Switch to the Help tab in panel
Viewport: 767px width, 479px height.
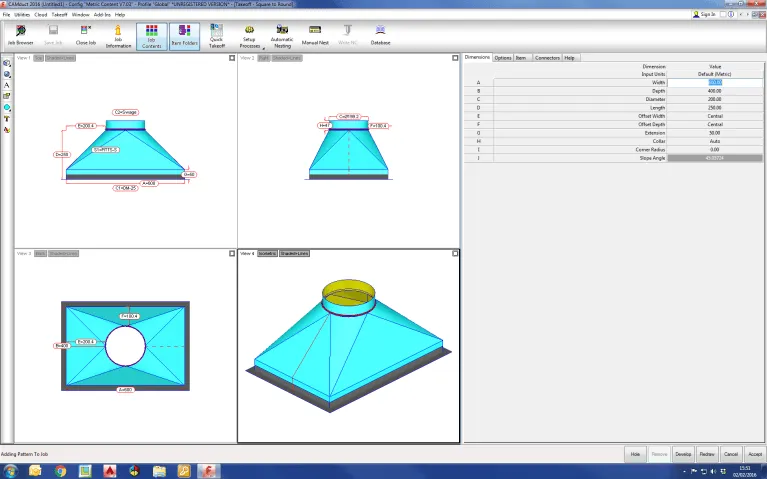coord(569,58)
